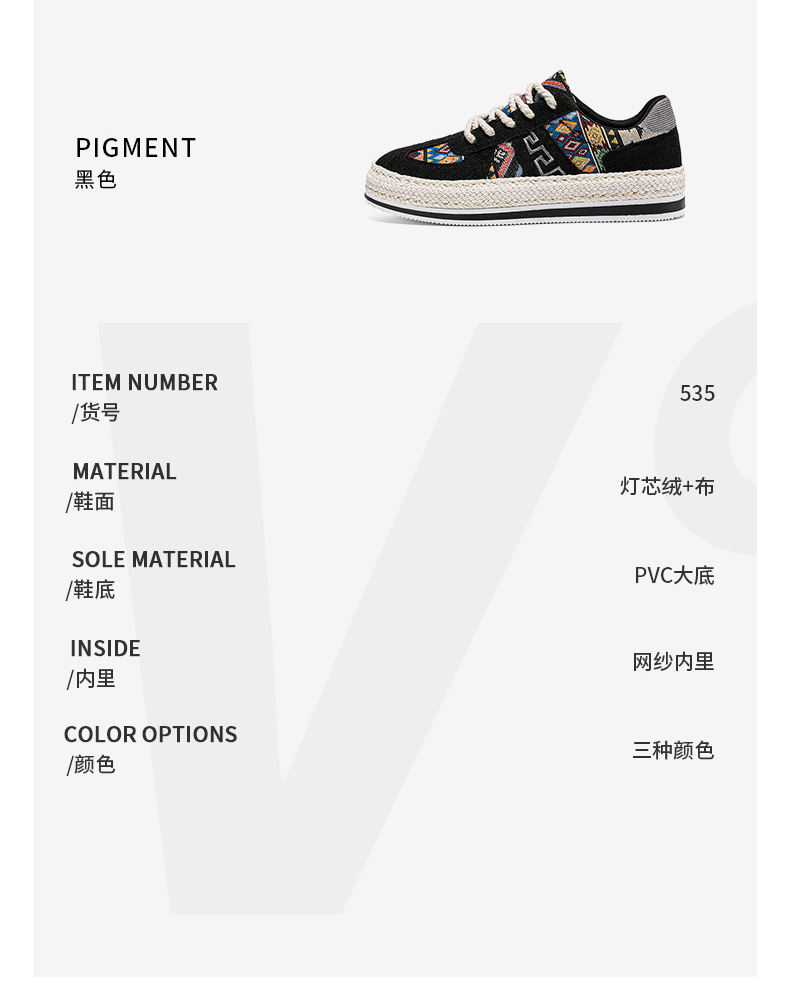The width and height of the screenshot is (790, 1000).
Task: Click the /内里 sublabel
Action: tap(91, 679)
